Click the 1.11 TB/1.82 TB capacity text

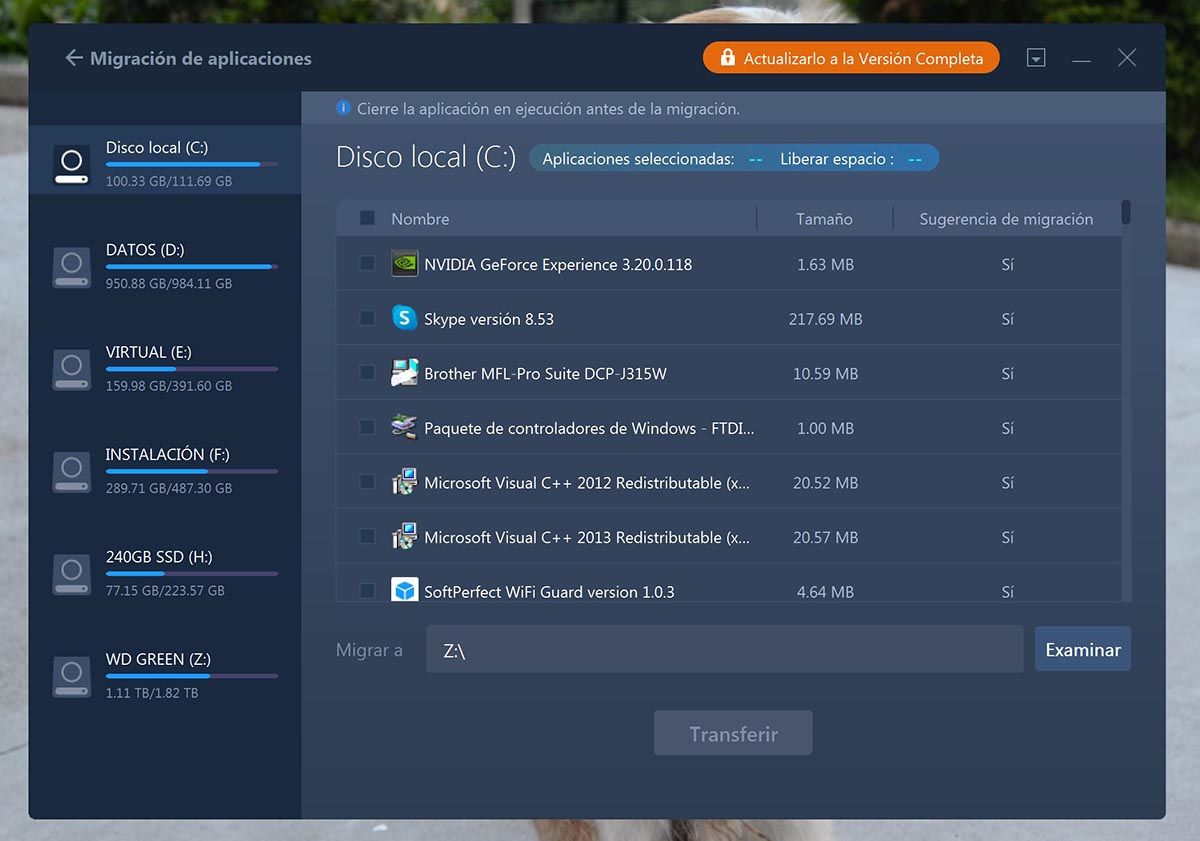(152, 692)
